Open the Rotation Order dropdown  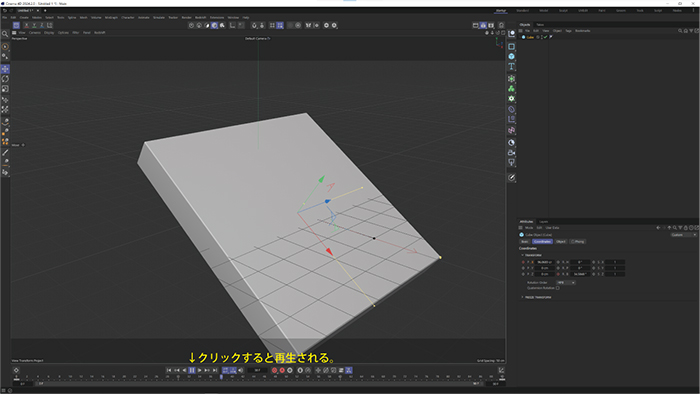point(566,282)
